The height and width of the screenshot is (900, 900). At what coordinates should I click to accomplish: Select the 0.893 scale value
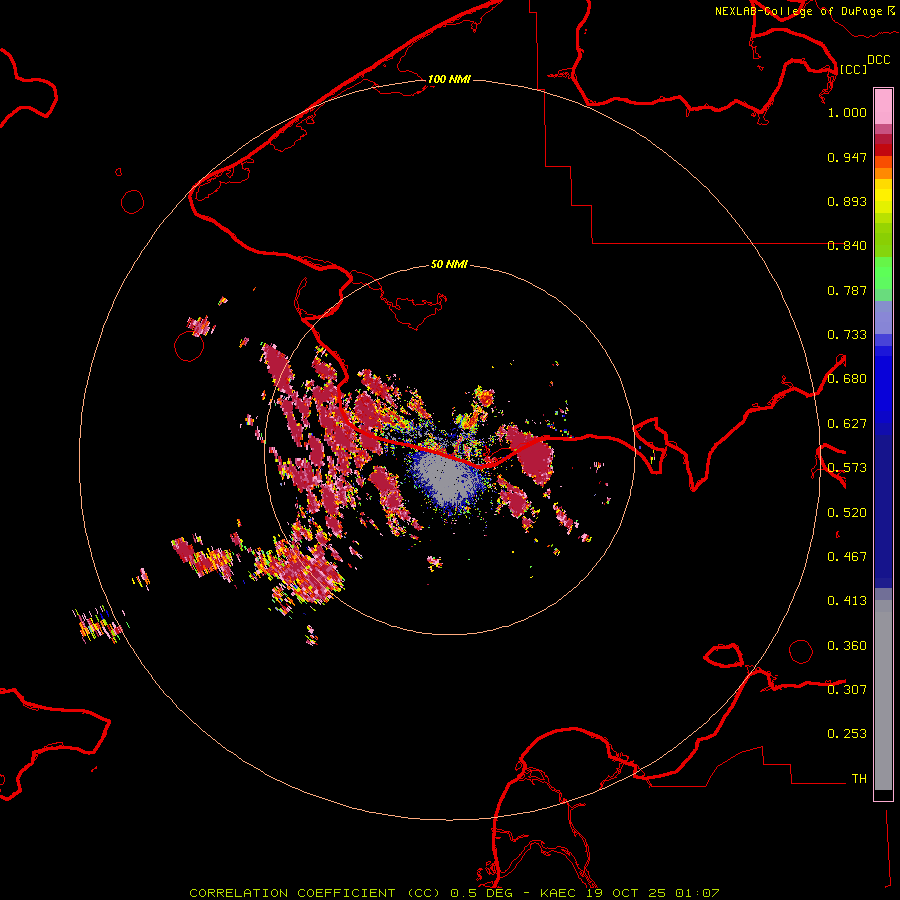(x=847, y=201)
